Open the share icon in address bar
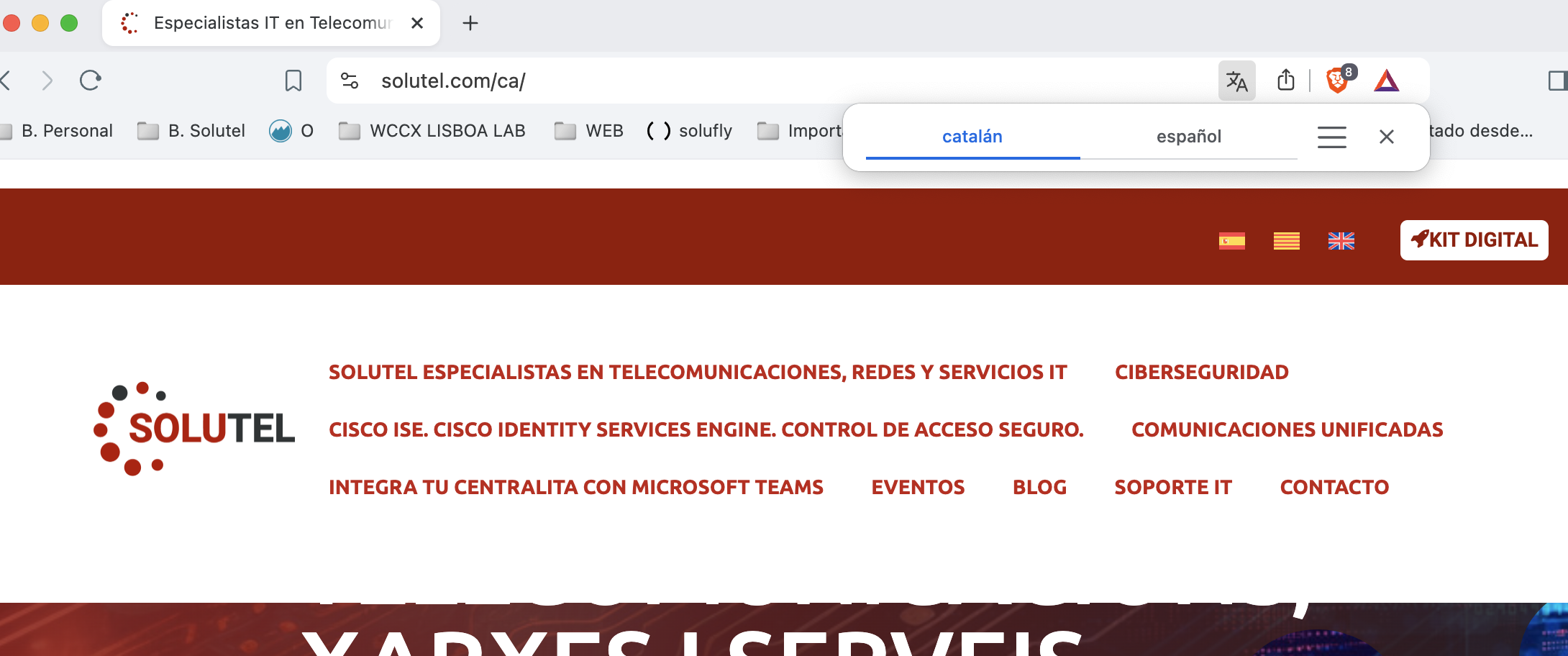Image resolution: width=1568 pixels, height=656 pixels. pyautogui.click(x=1286, y=80)
